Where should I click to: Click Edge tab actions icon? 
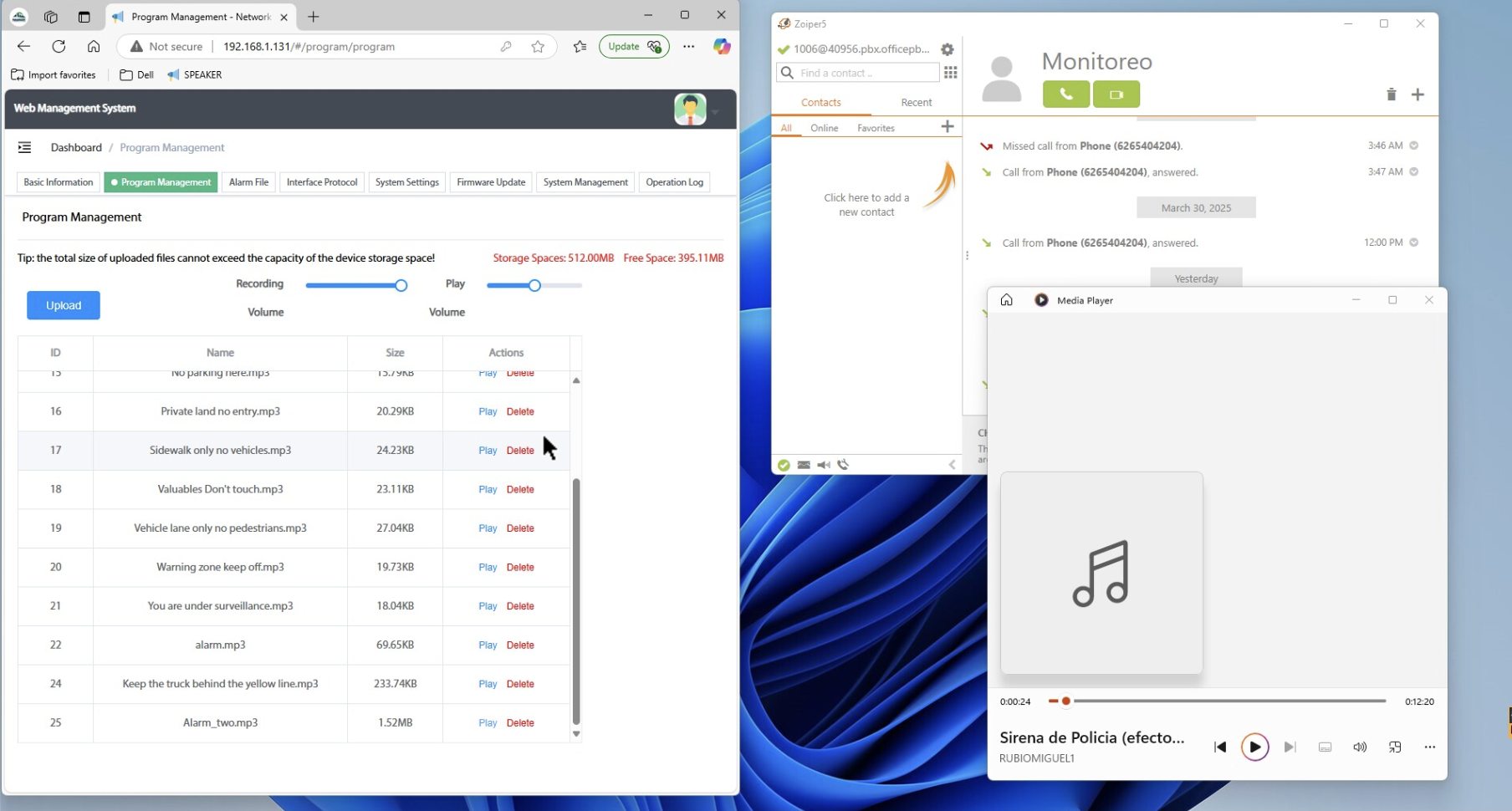click(x=84, y=17)
